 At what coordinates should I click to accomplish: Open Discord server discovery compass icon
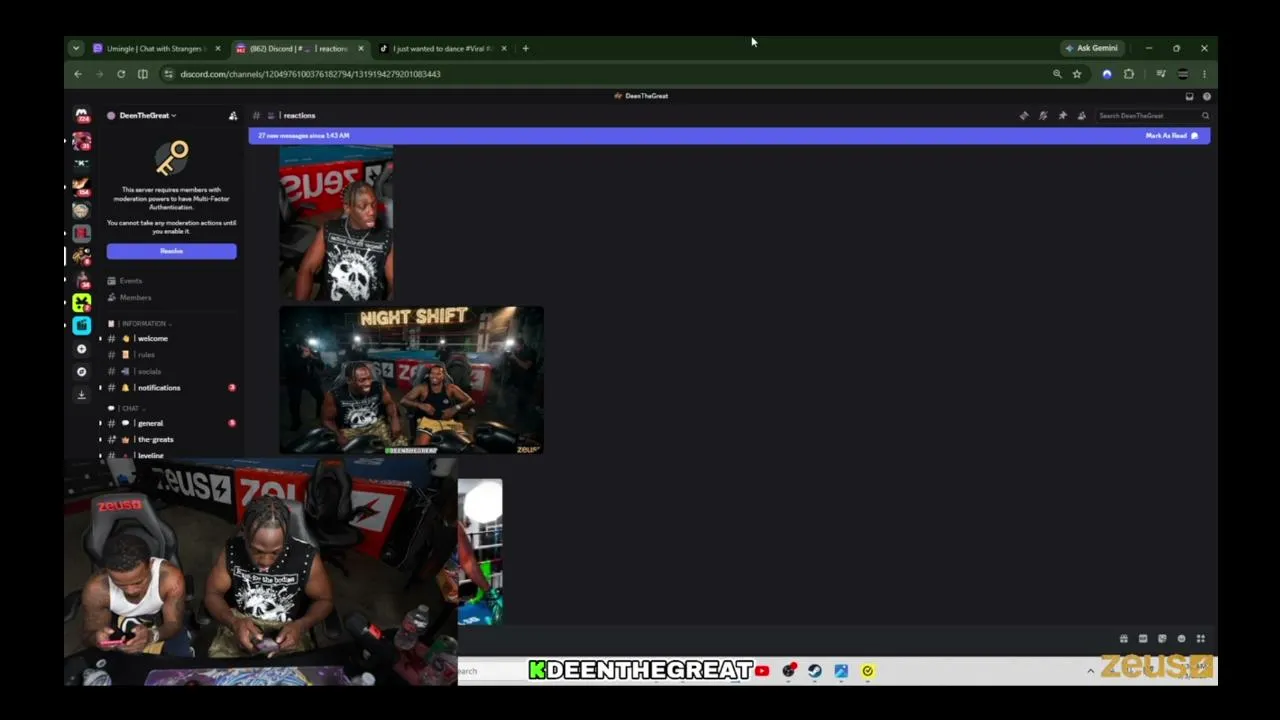pos(82,372)
